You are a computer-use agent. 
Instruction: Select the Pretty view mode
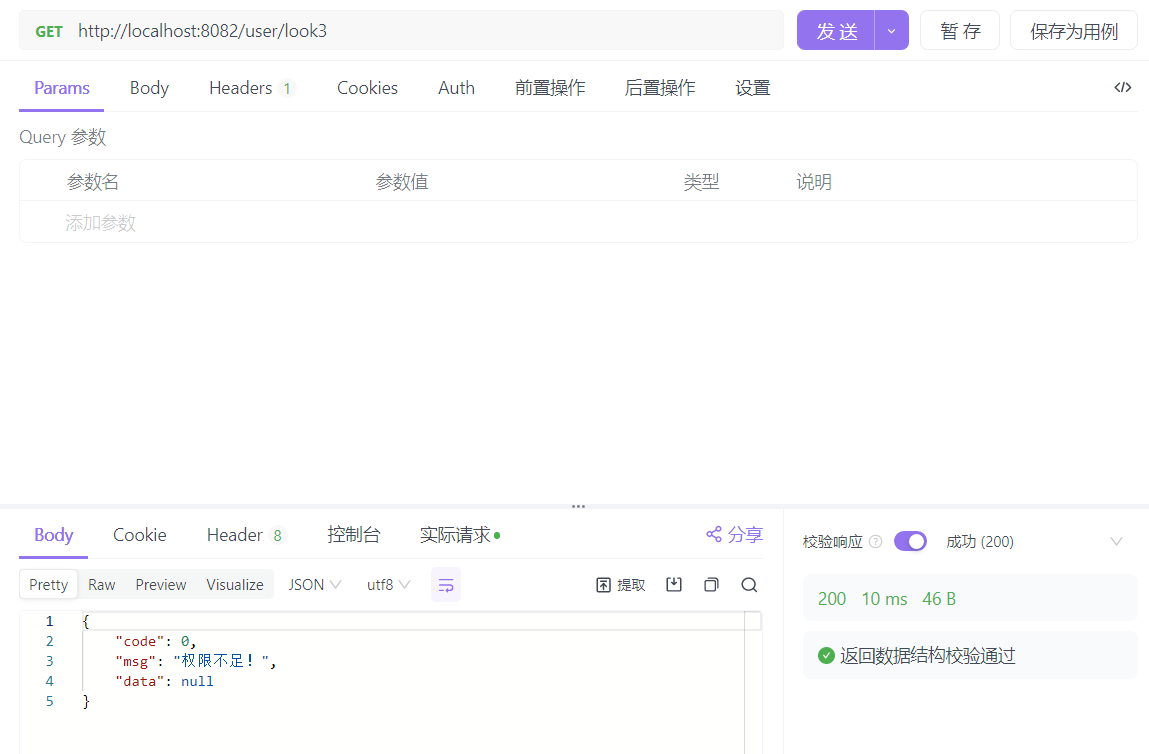(48, 585)
